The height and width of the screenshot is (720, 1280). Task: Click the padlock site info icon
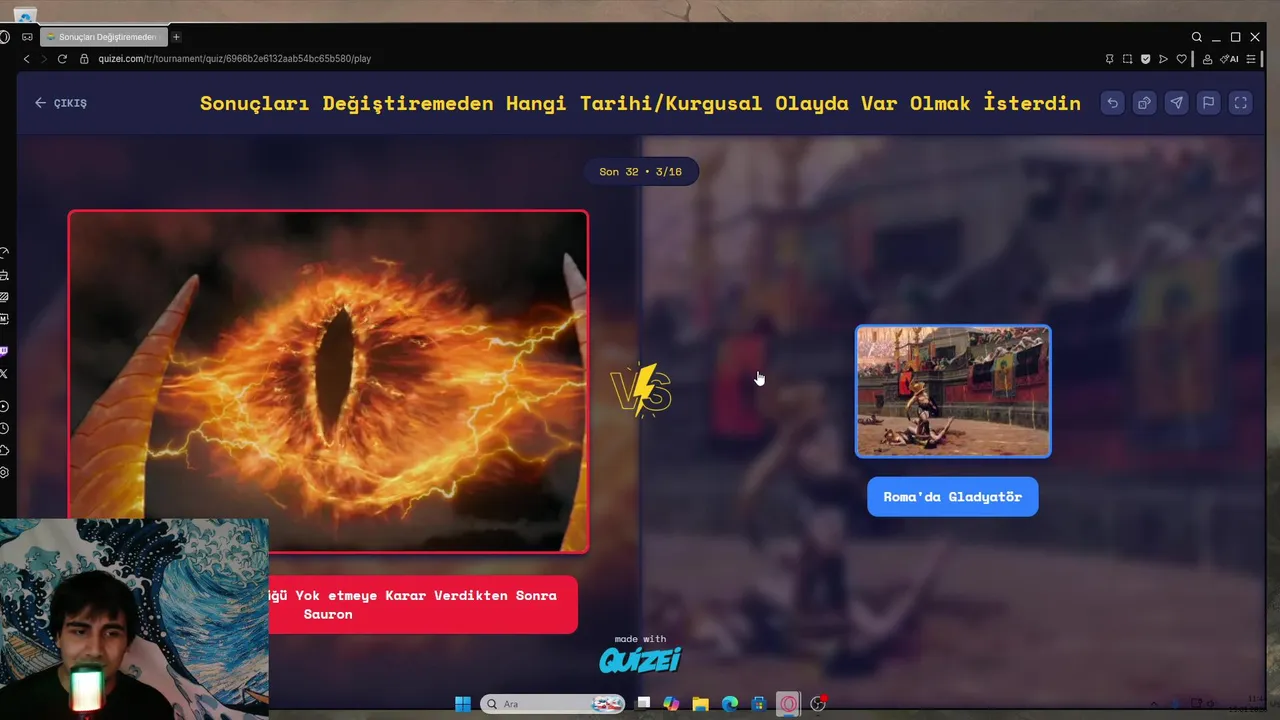[x=86, y=59]
